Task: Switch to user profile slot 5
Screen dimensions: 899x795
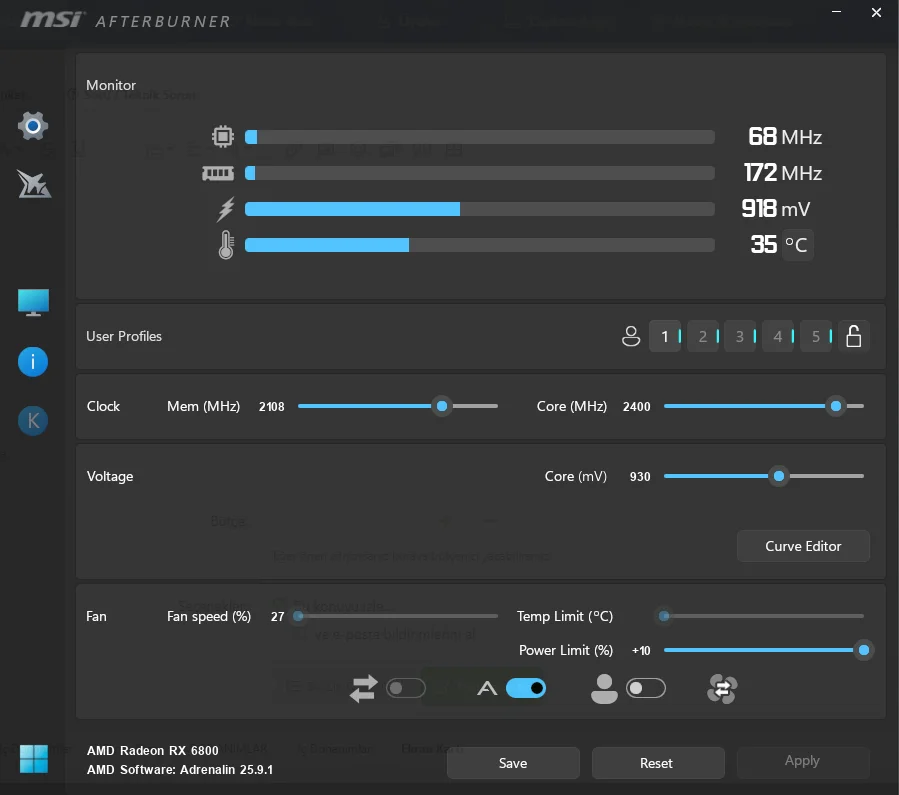Action: tap(815, 337)
